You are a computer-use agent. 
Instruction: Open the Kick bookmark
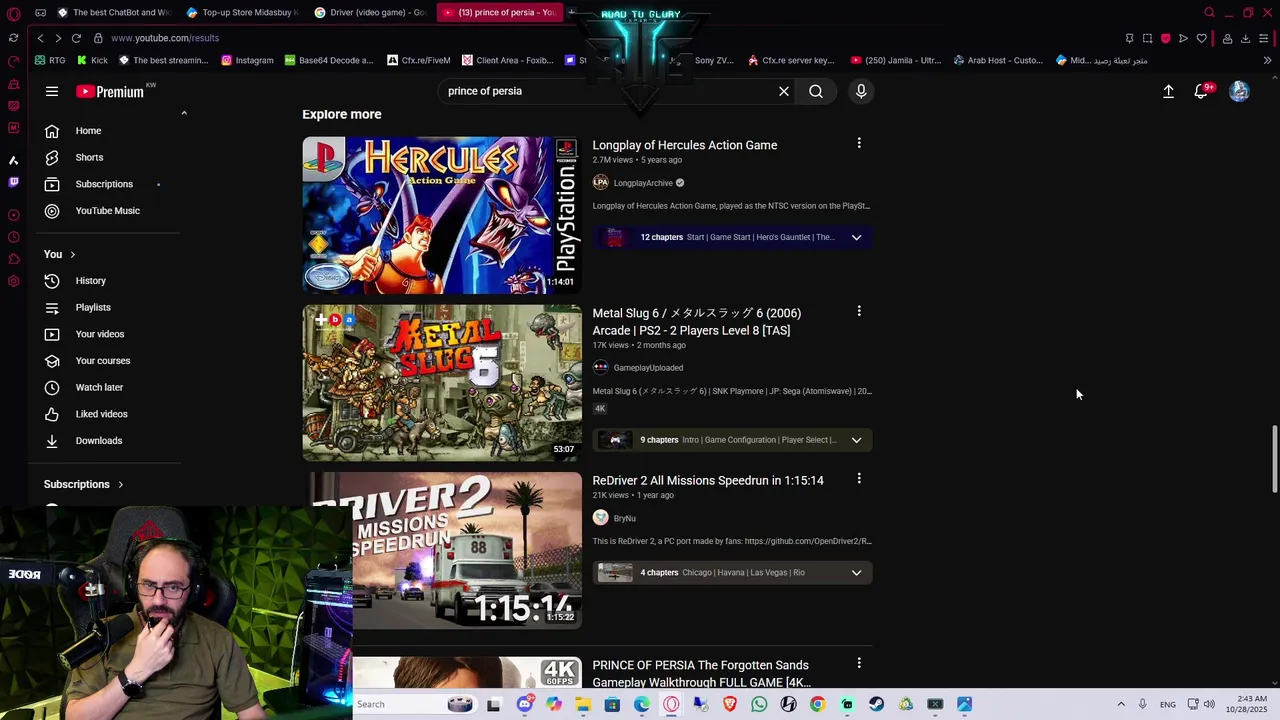point(92,60)
